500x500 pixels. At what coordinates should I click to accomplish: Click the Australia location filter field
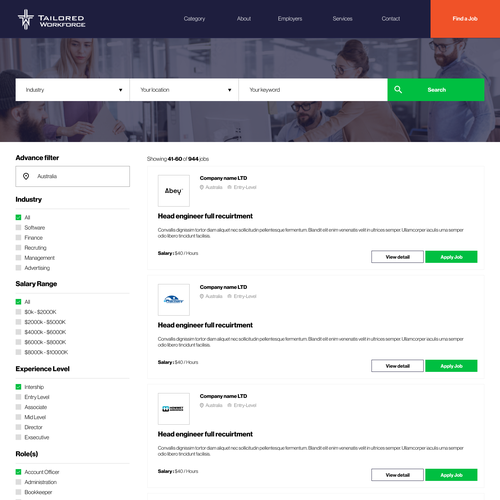point(72,176)
